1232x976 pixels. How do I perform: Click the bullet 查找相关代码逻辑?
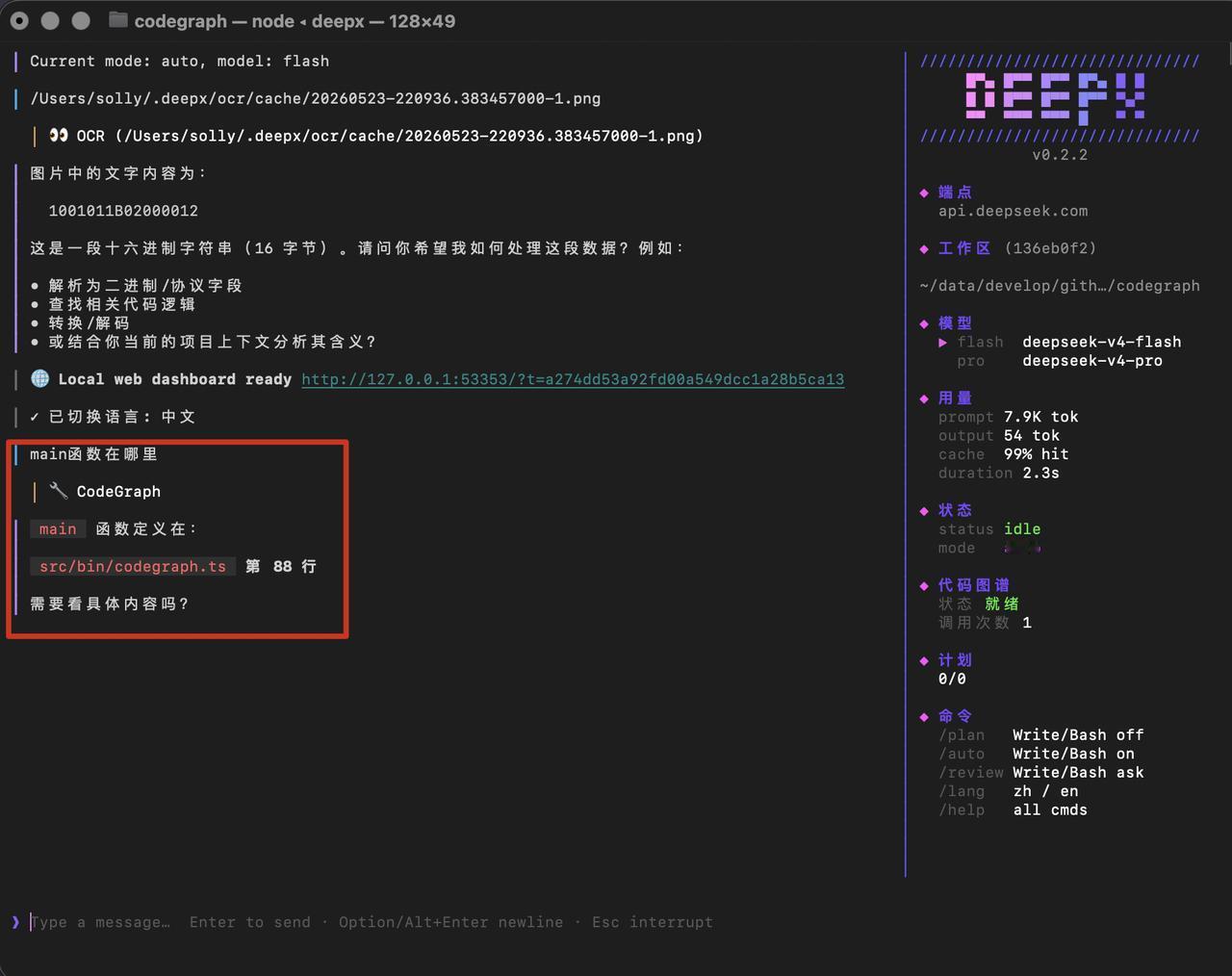(x=121, y=304)
